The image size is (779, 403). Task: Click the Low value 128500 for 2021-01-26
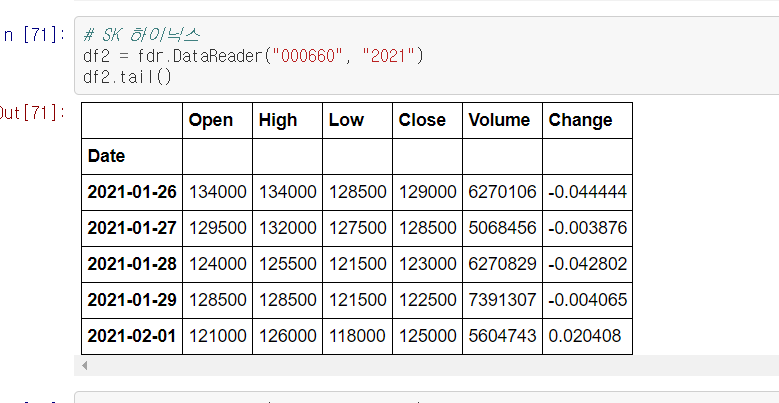(357, 192)
